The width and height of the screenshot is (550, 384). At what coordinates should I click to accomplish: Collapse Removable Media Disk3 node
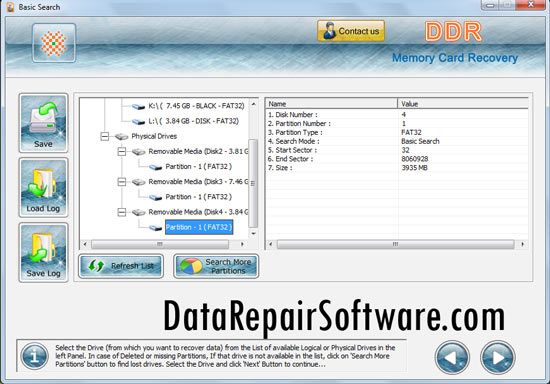[x=122, y=182]
